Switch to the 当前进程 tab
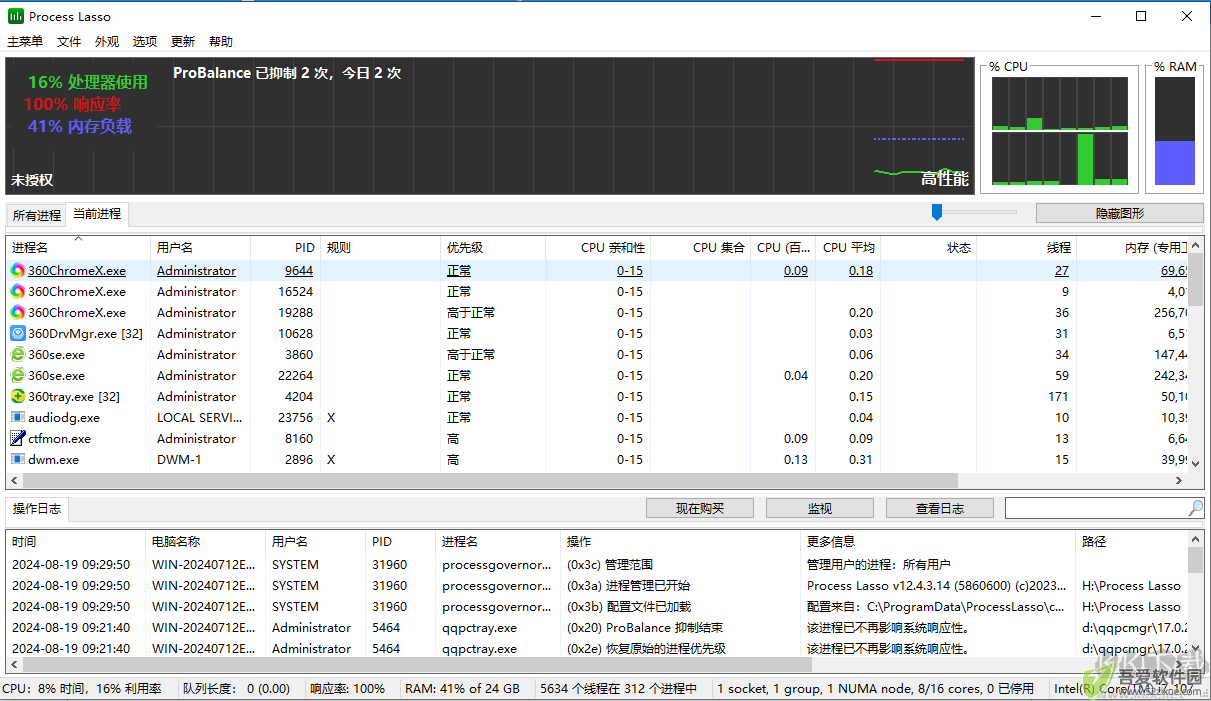1211x701 pixels. tap(97, 214)
